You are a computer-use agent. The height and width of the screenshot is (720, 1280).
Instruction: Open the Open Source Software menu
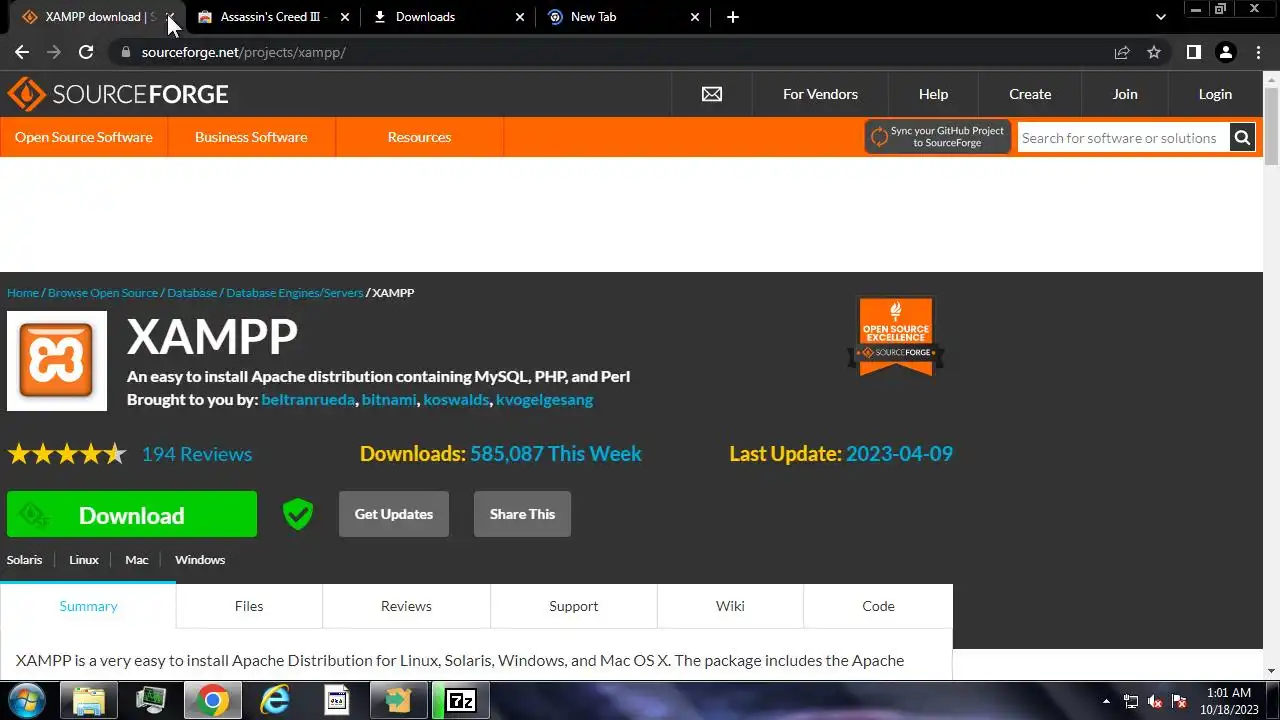[84, 137]
